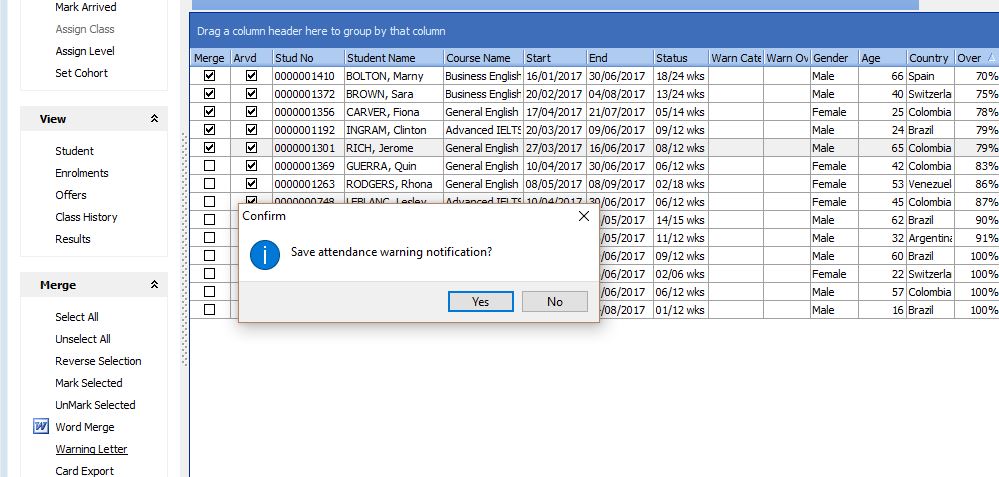Open Class History view
Image resolution: width=999 pixels, height=477 pixels.
point(86,217)
